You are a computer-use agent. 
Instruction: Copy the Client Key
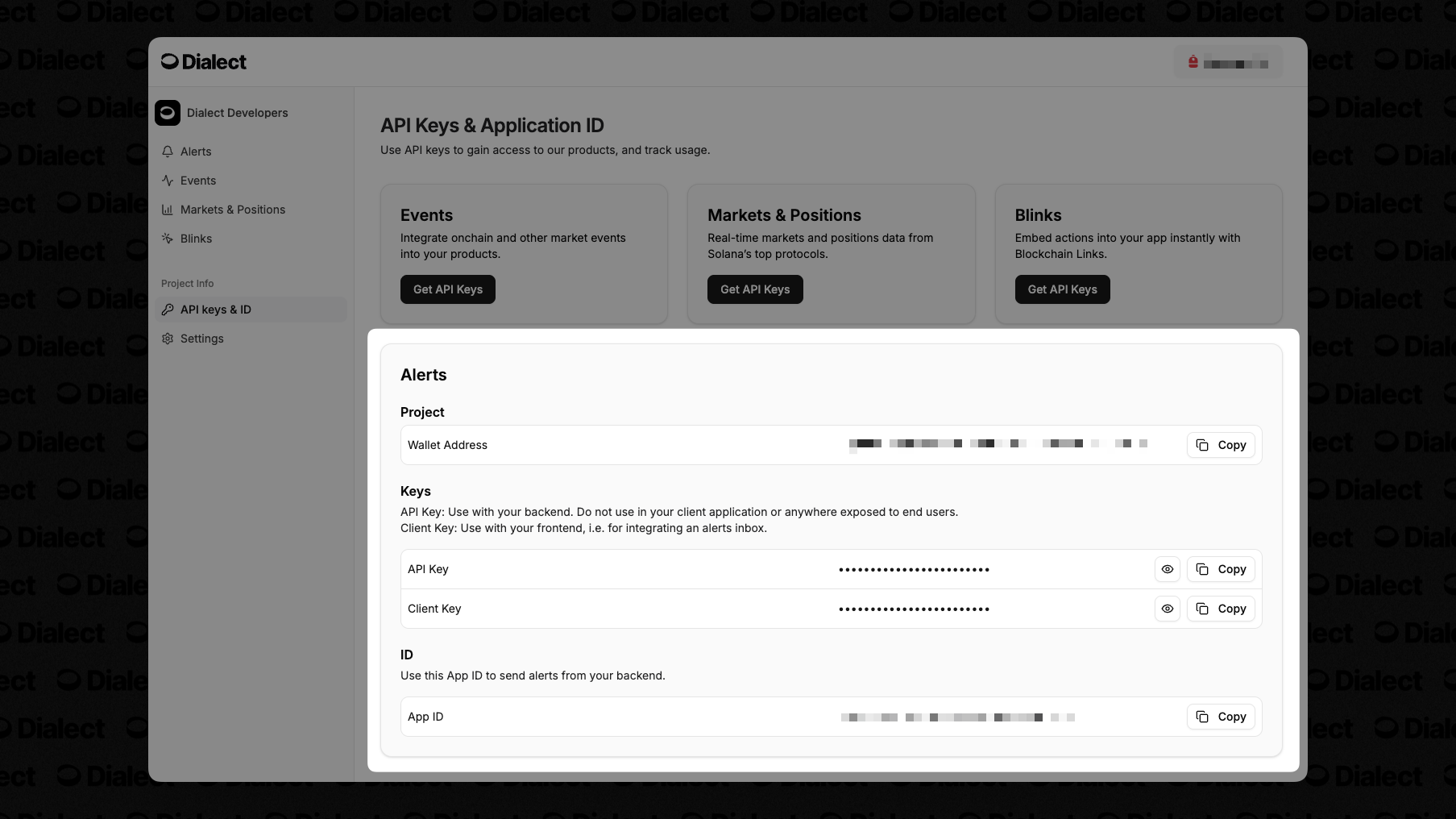tap(1221, 609)
